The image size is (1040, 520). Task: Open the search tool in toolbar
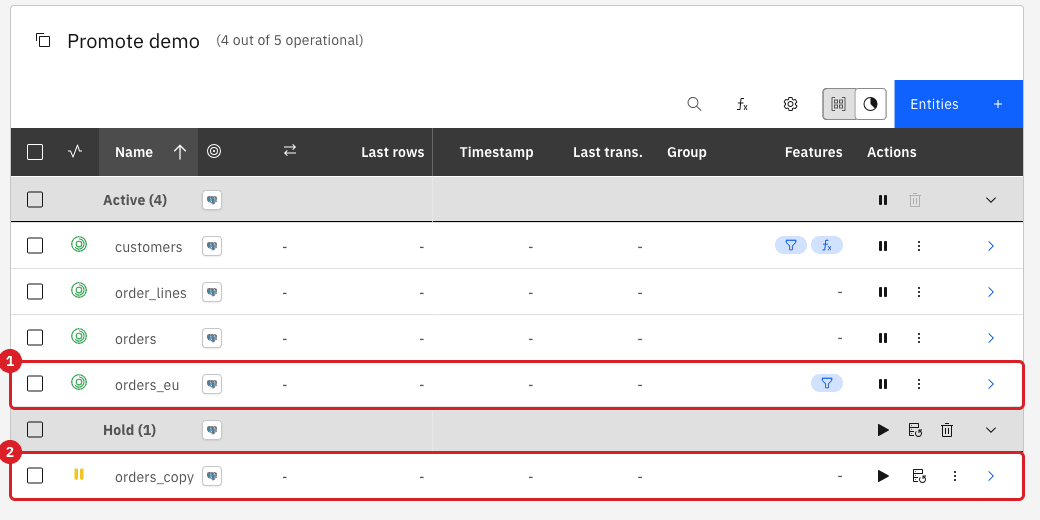[x=694, y=104]
